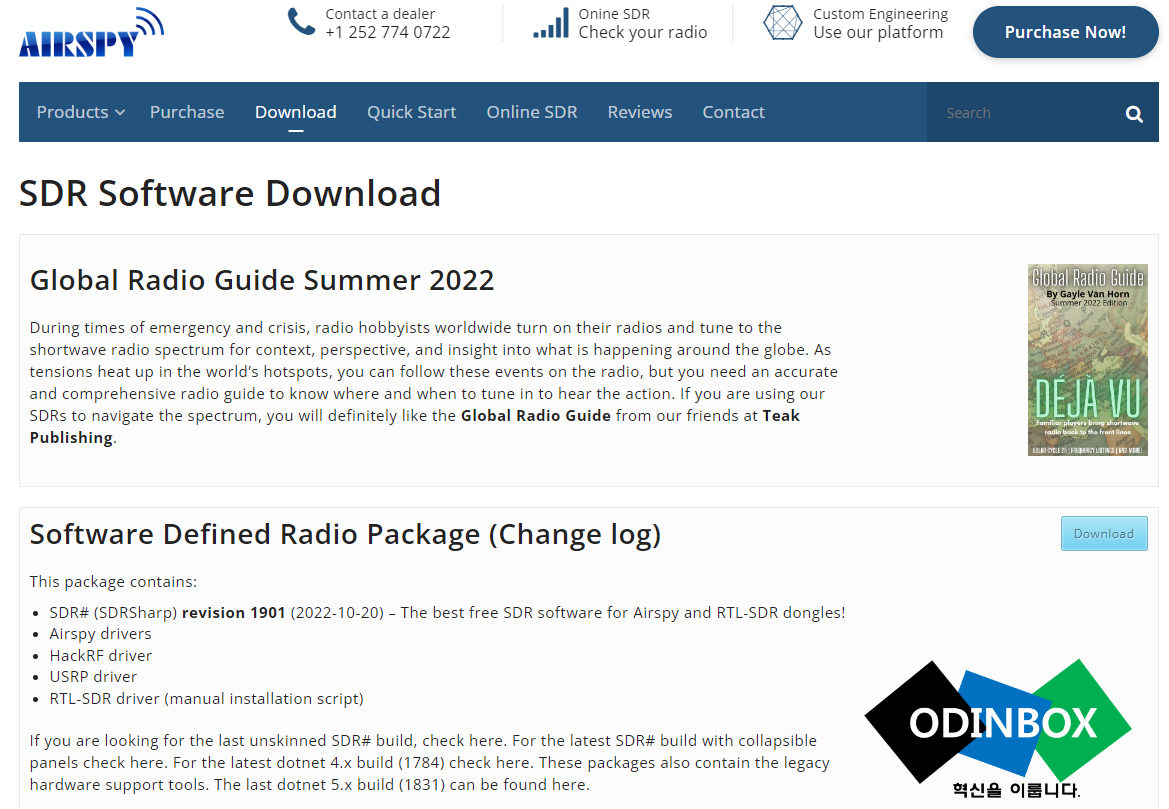Viewport: 1169px width, 809px height.
Task: Click the ODINBOX advertisement image
Action: pyautogui.click(x=998, y=728)
